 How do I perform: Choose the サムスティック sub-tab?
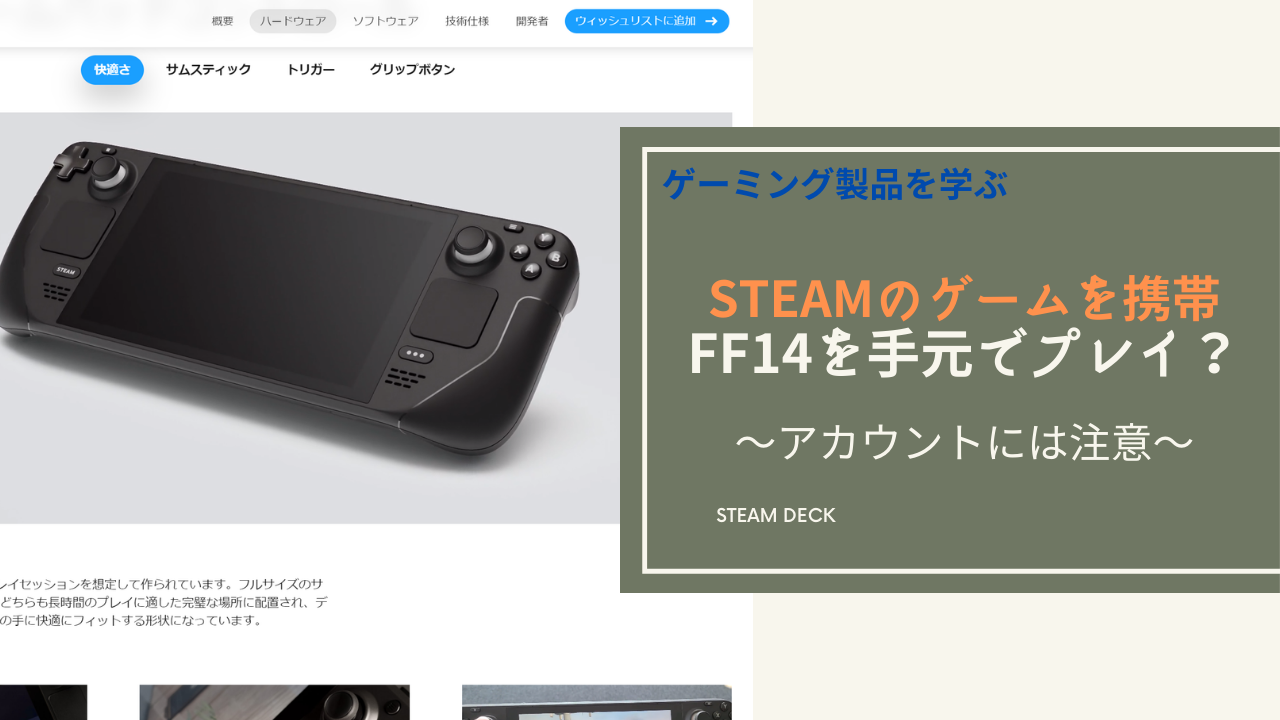pyautogui.click(x=208, y=70)
